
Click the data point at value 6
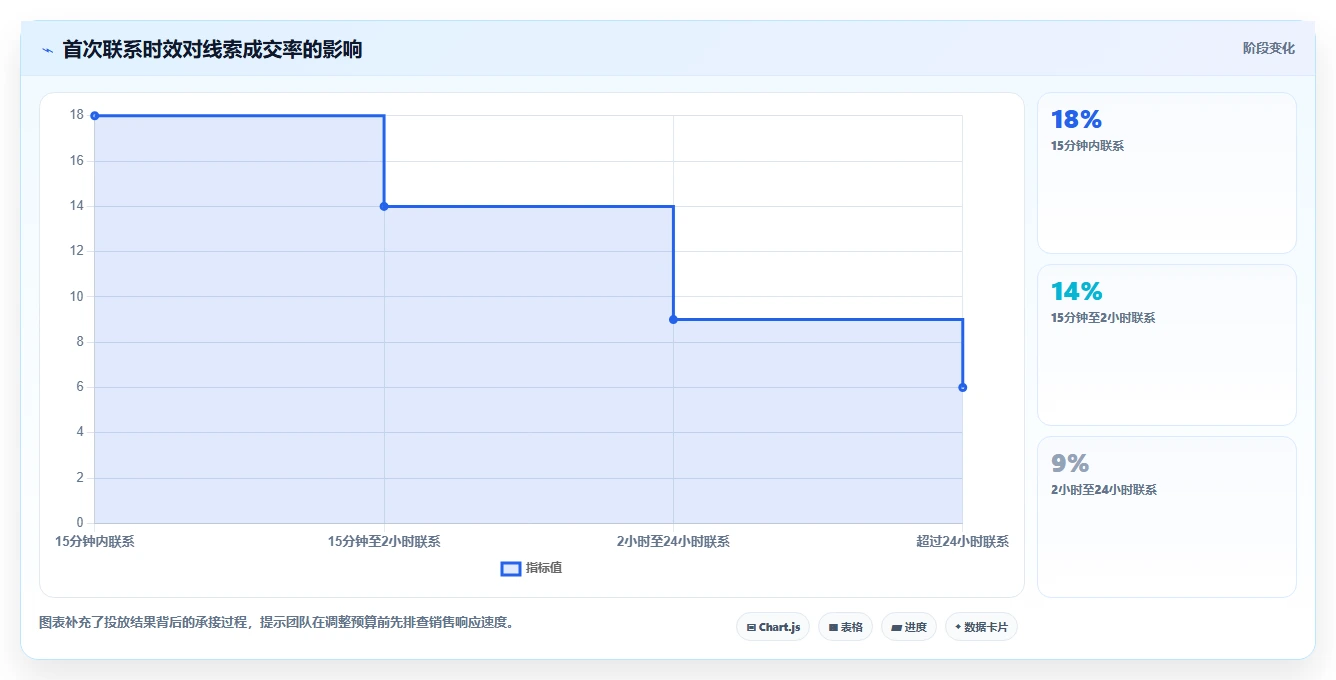962,387
